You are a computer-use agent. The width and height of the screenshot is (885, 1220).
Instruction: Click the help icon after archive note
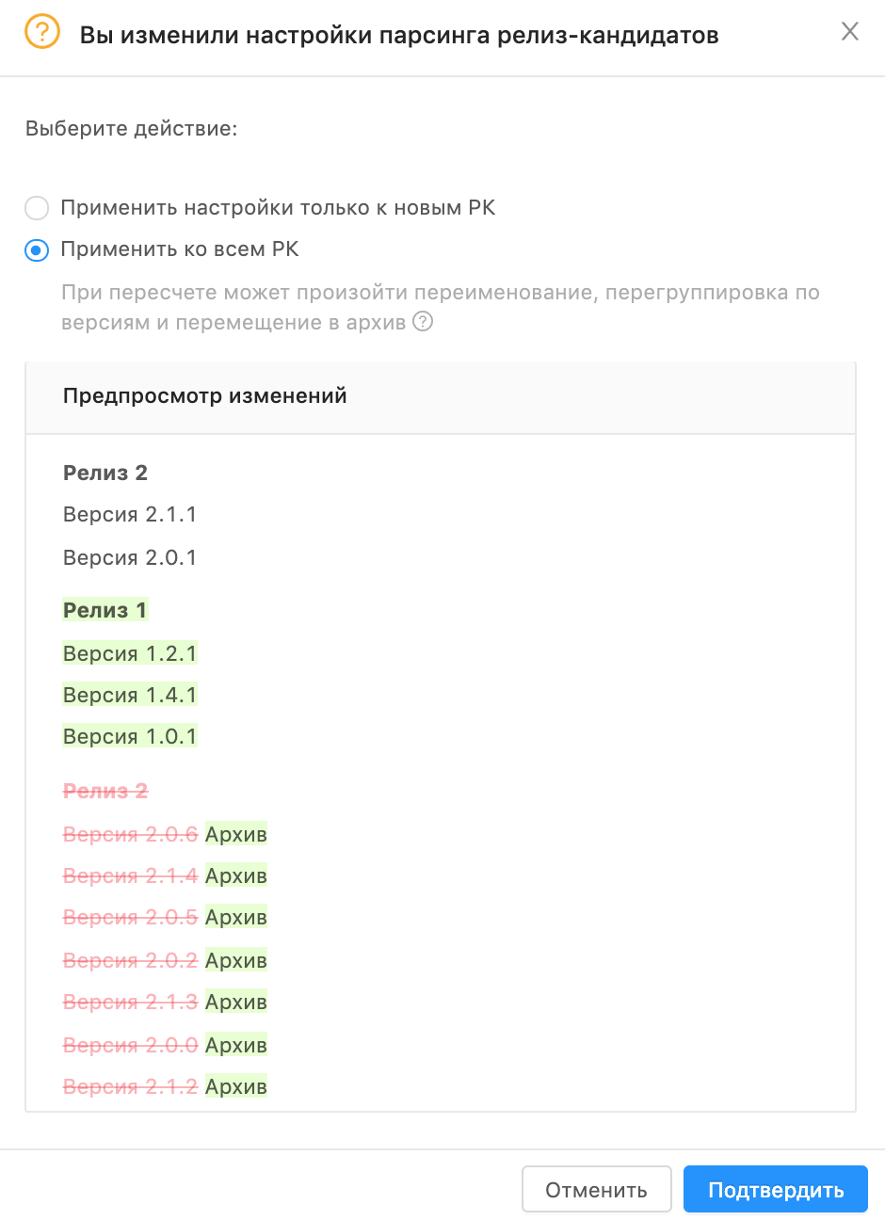[x=422, y=322]
